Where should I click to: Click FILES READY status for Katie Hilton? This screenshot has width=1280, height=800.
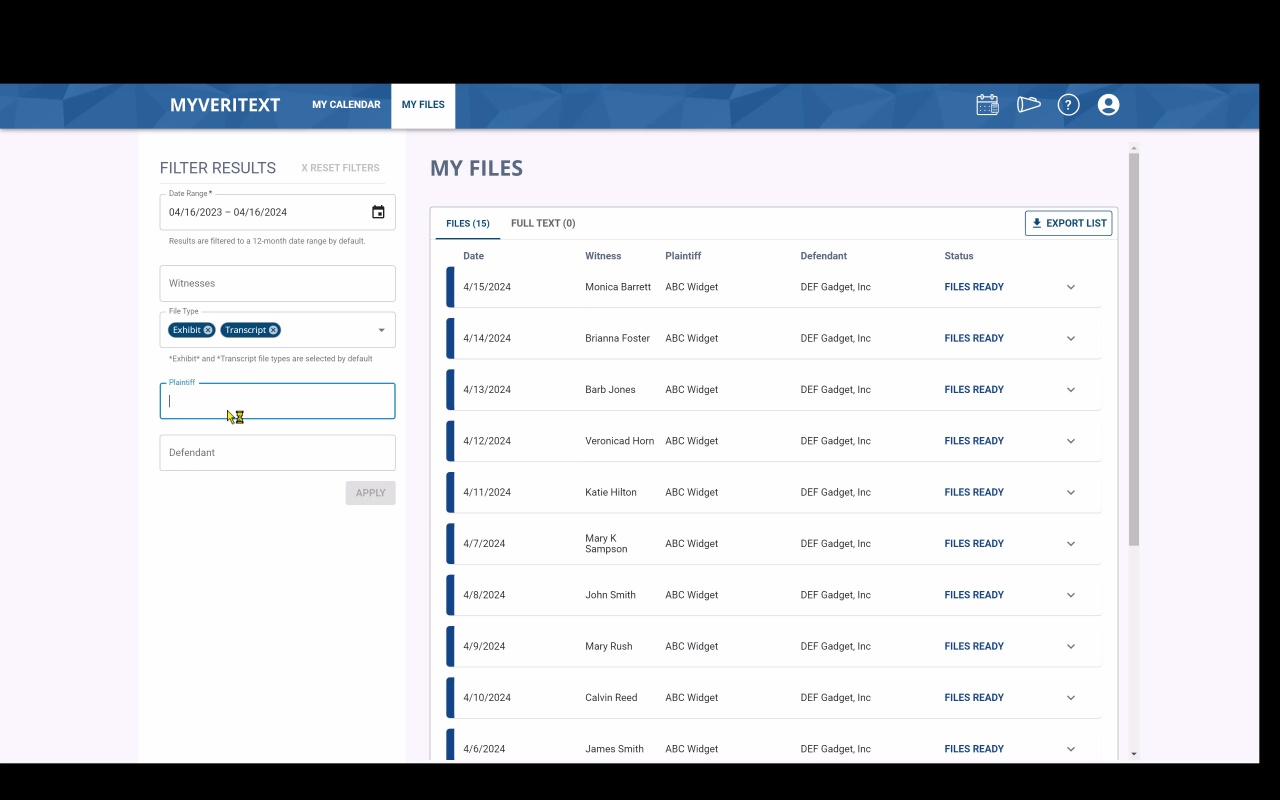[974, 492]
